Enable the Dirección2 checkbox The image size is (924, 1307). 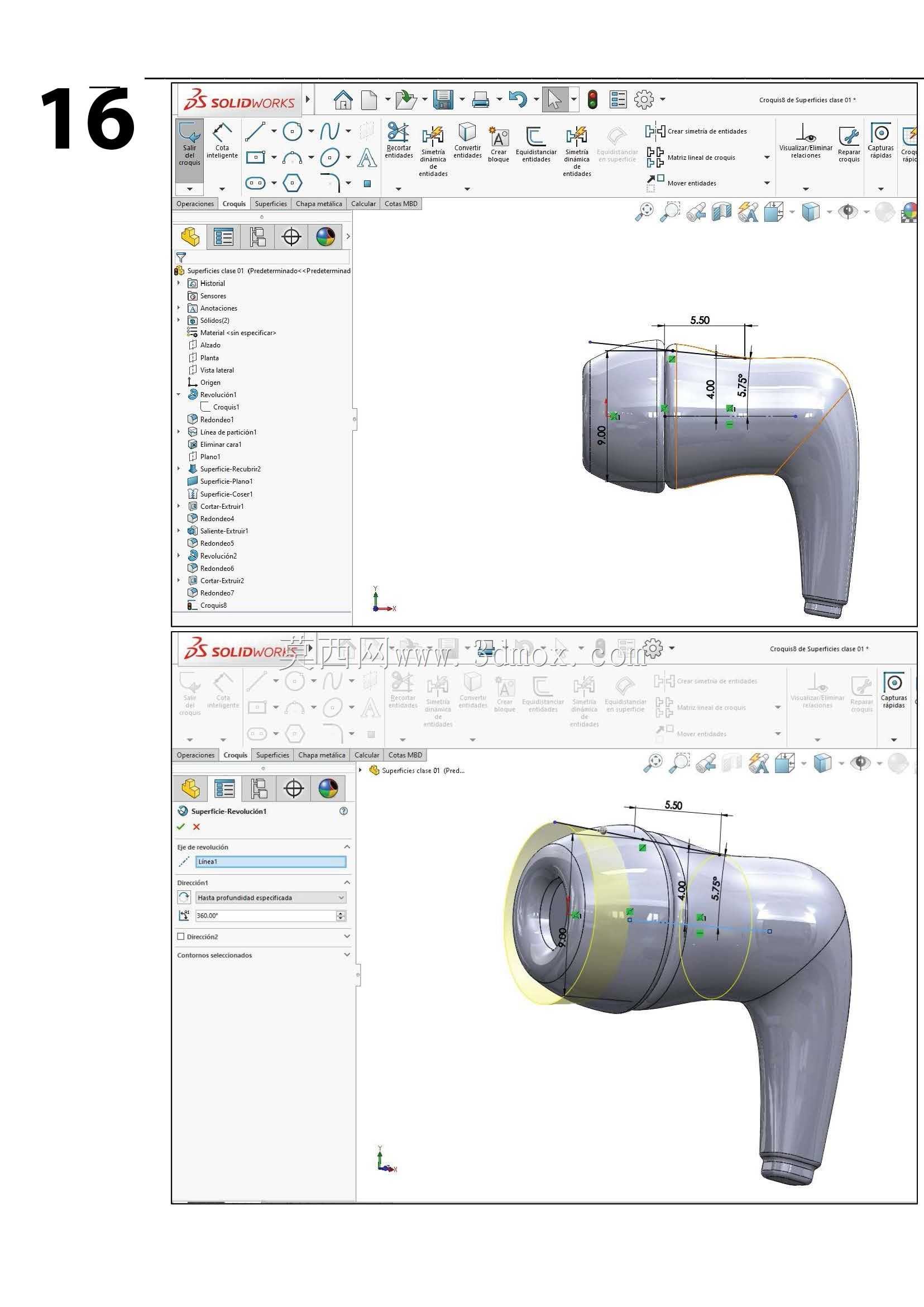coord(181,937)
